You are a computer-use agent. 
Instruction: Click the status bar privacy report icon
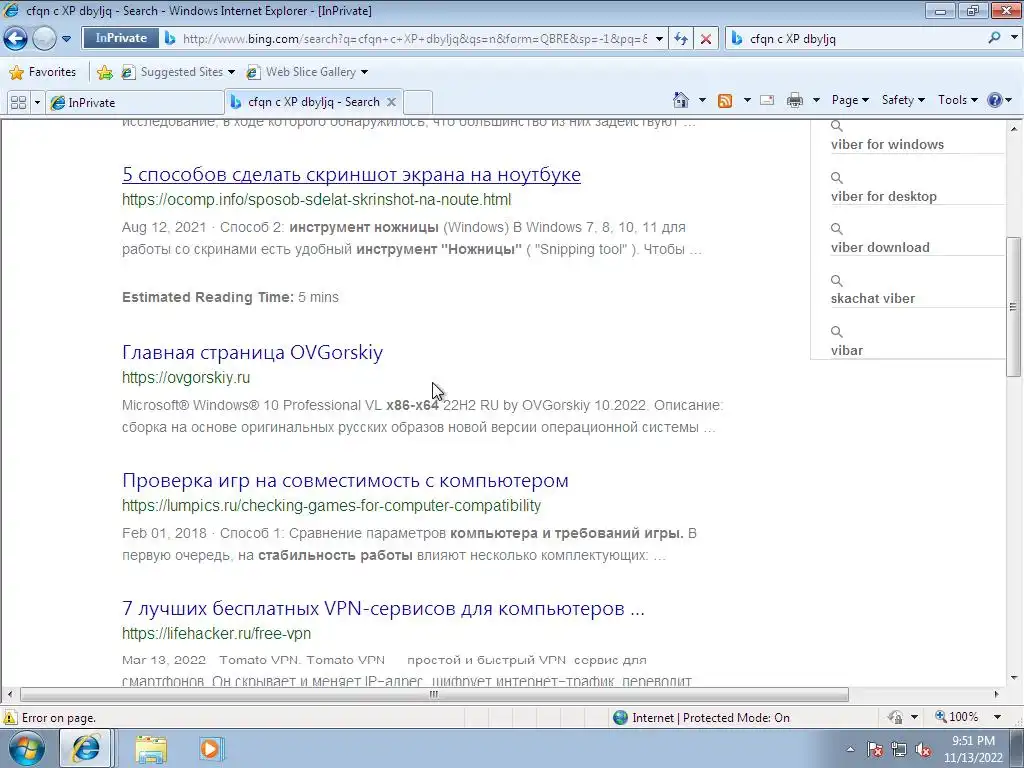pyautogui.click(x=895, y=717)
